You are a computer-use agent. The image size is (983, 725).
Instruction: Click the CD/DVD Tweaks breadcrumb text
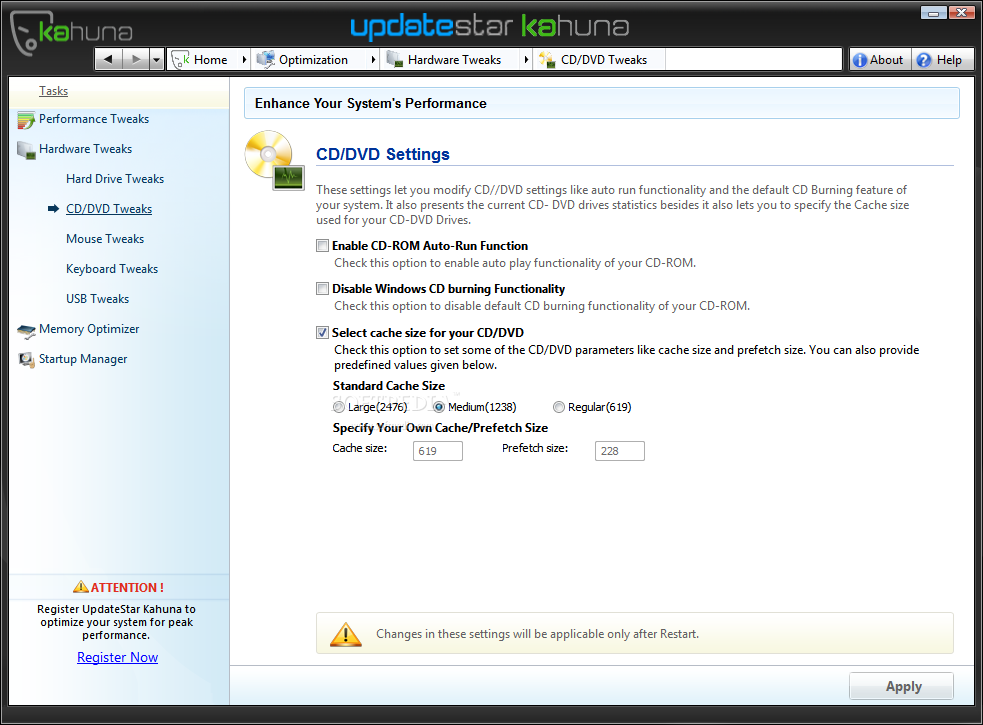604,60
